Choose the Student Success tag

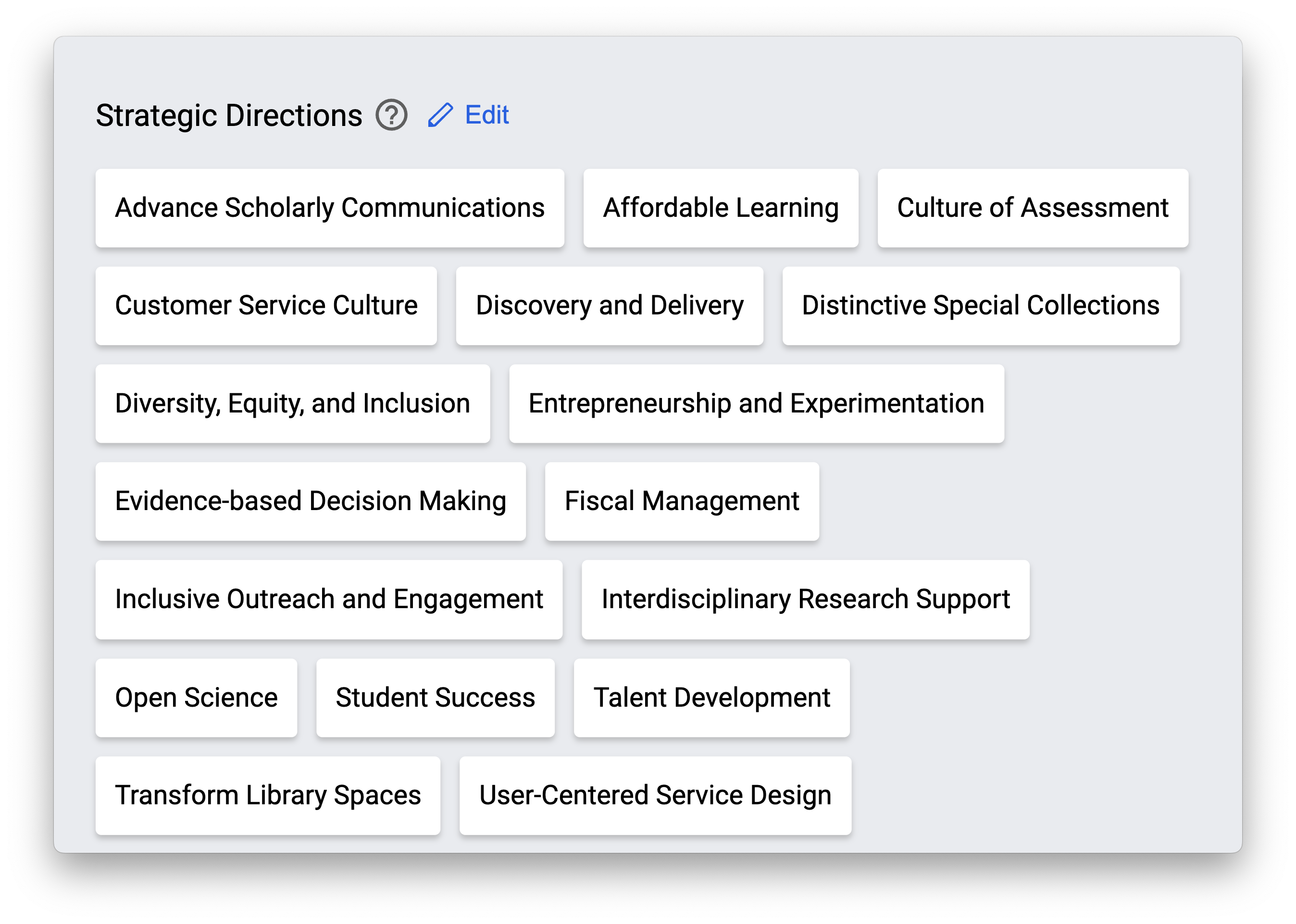pos(435,698)
